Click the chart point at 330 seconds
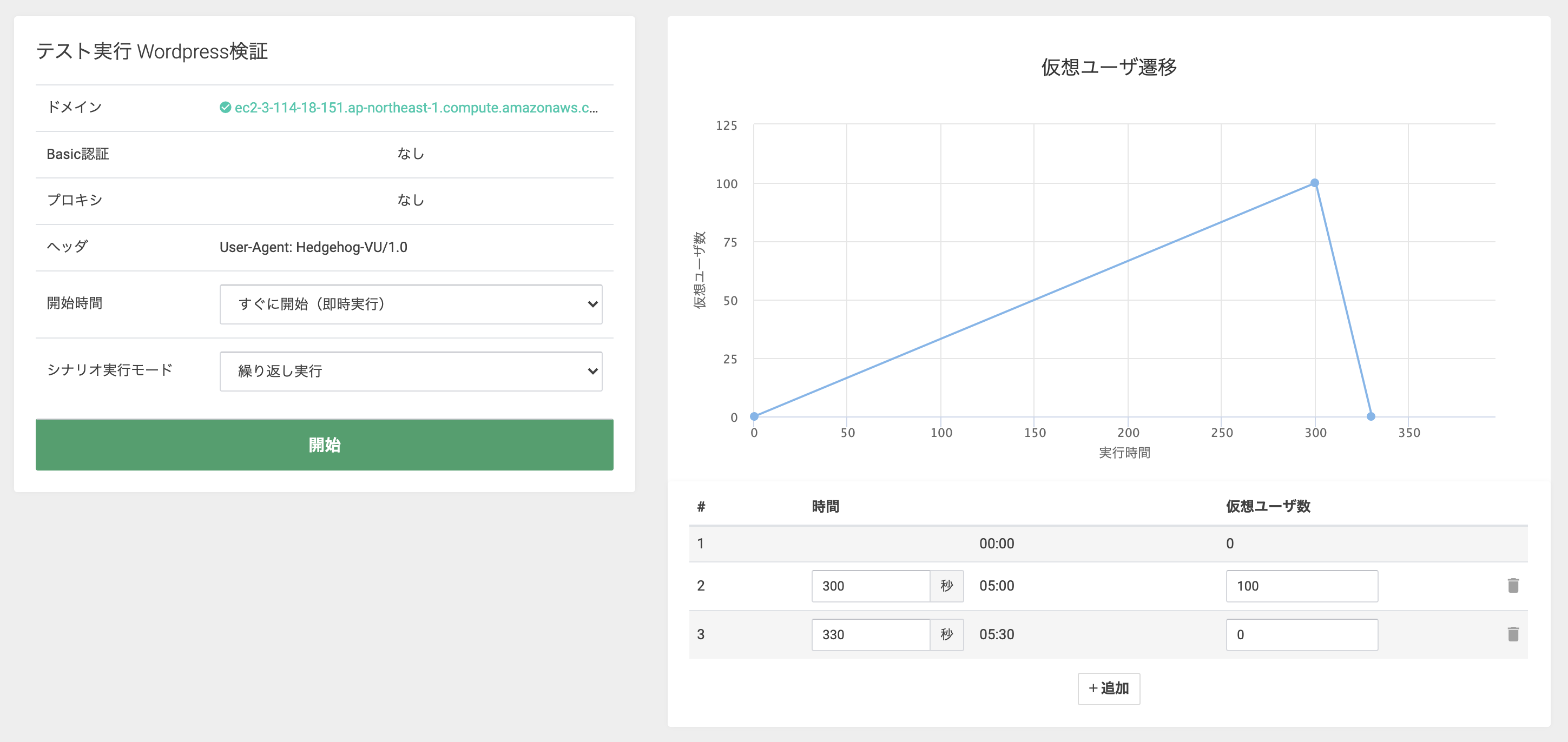The image size is (1568, 742). pos(1371,416)
